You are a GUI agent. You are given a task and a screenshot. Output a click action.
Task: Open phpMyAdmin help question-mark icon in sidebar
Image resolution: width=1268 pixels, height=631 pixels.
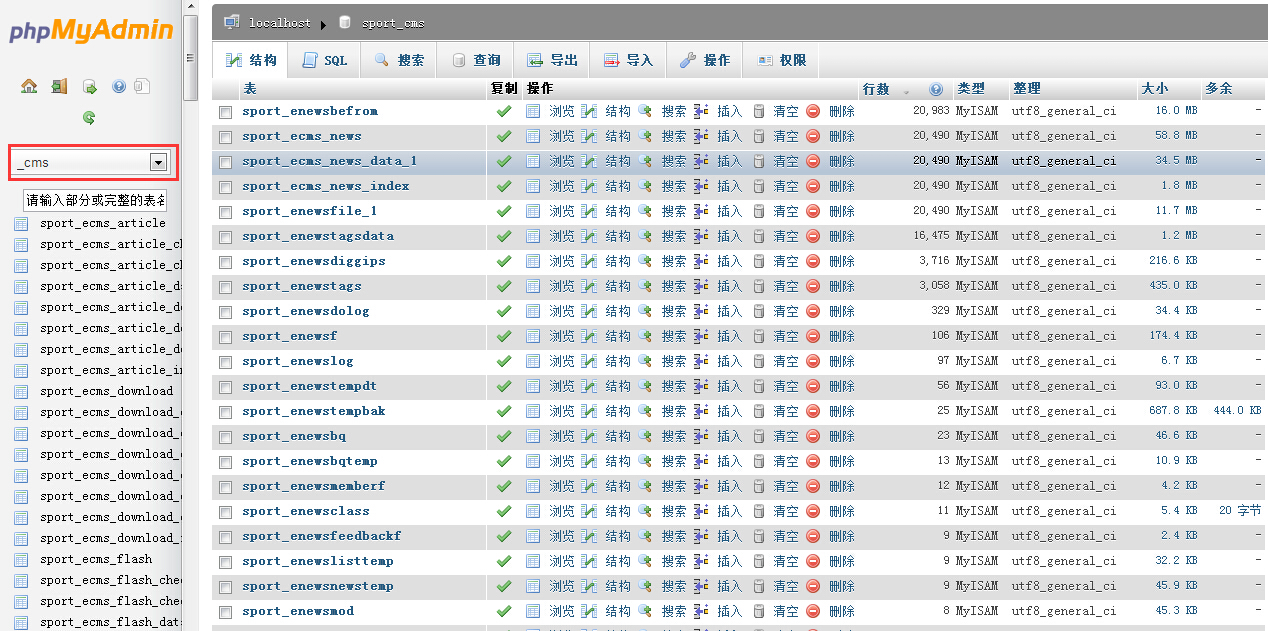click(x=119, y=87)
